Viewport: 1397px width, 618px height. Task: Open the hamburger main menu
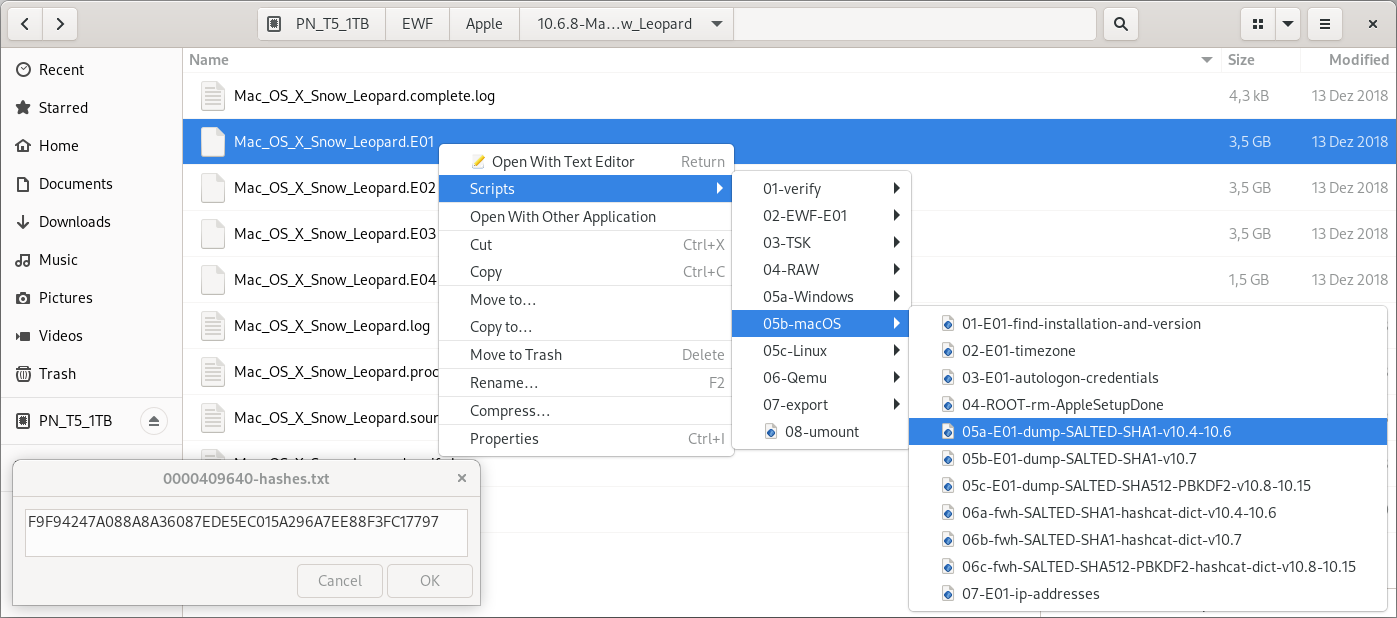click(x=1324, y=24)
